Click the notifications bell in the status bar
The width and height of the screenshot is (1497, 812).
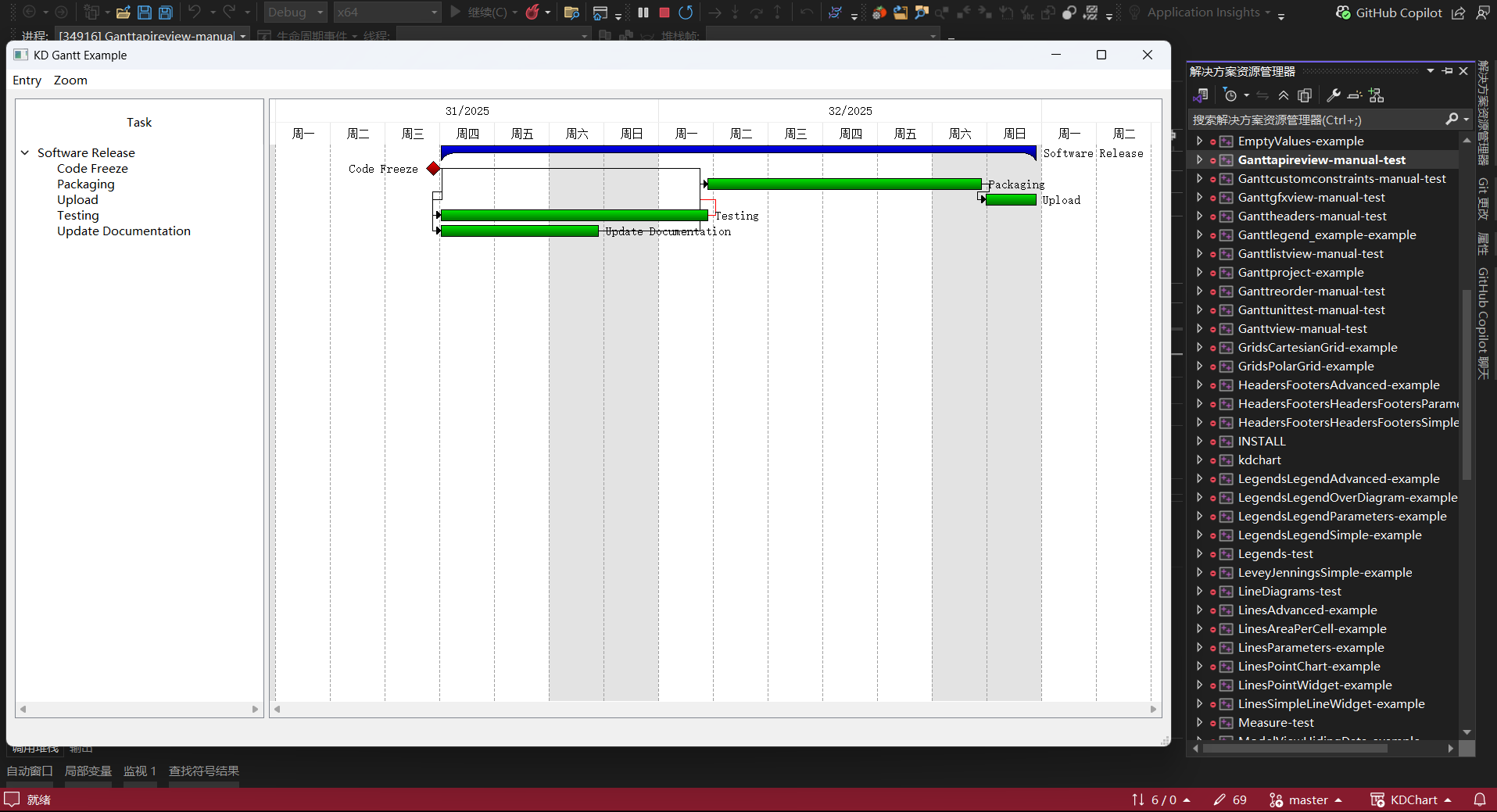[1480, 799]
